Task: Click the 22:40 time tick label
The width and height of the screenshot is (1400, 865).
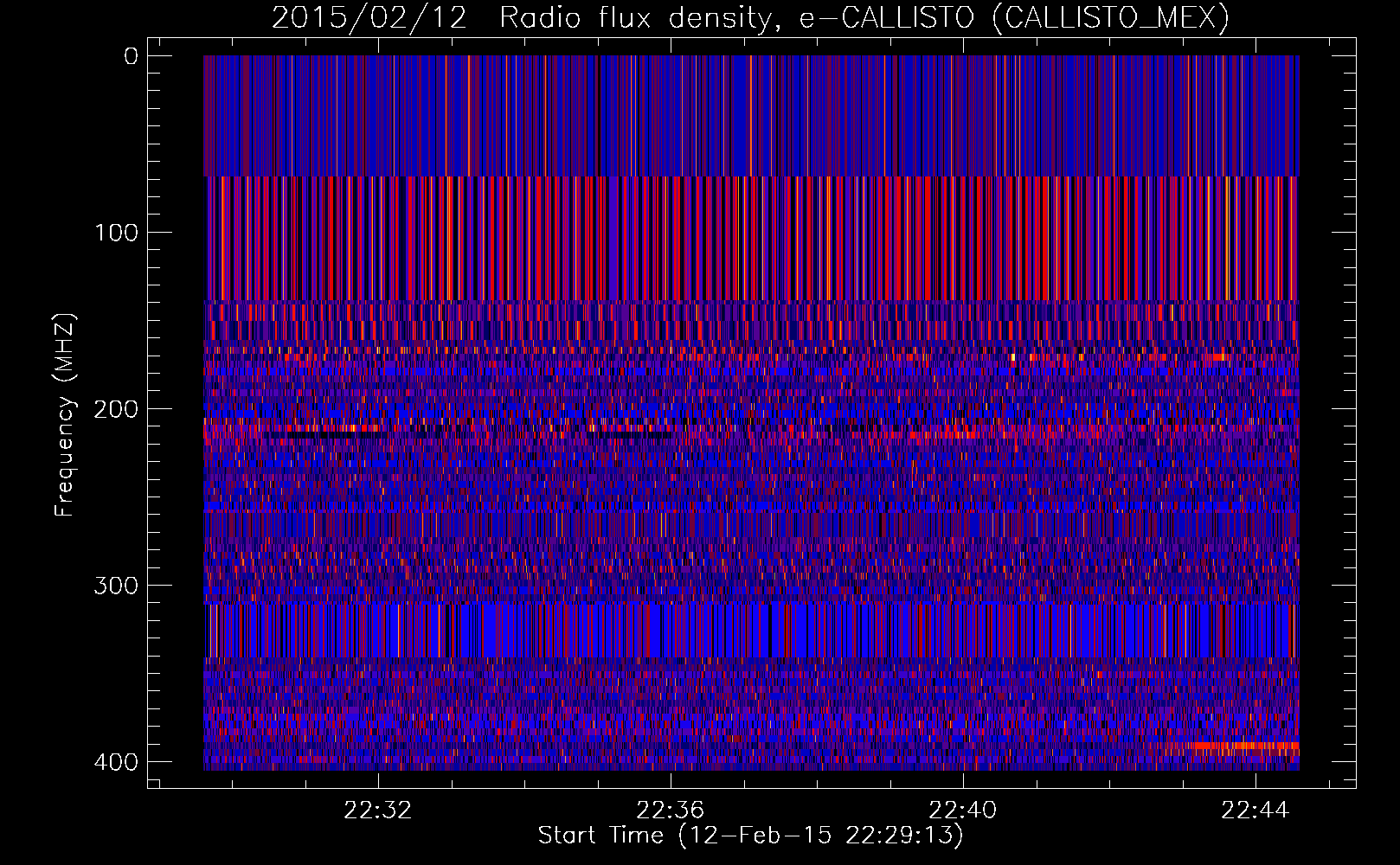Action: (x=962, y=811)
